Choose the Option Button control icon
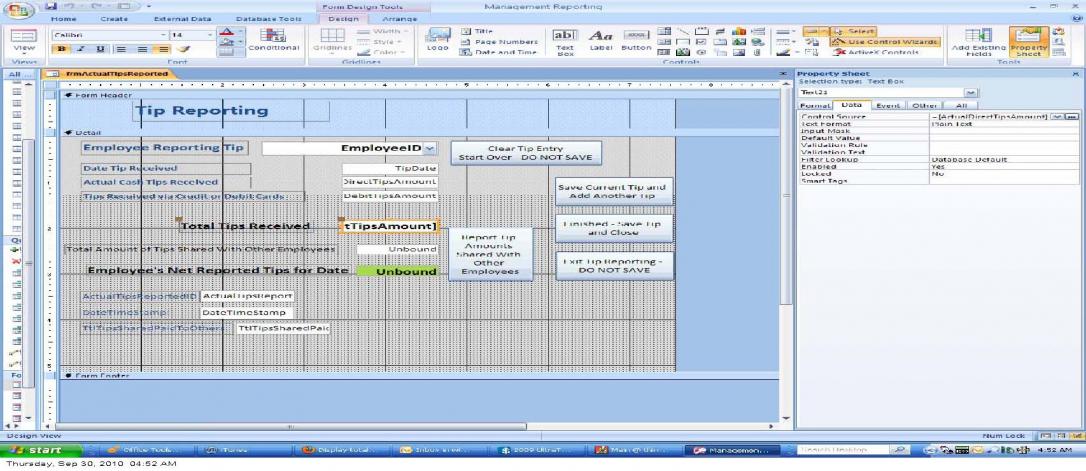 pyautogui.click(x=702, y=52)
